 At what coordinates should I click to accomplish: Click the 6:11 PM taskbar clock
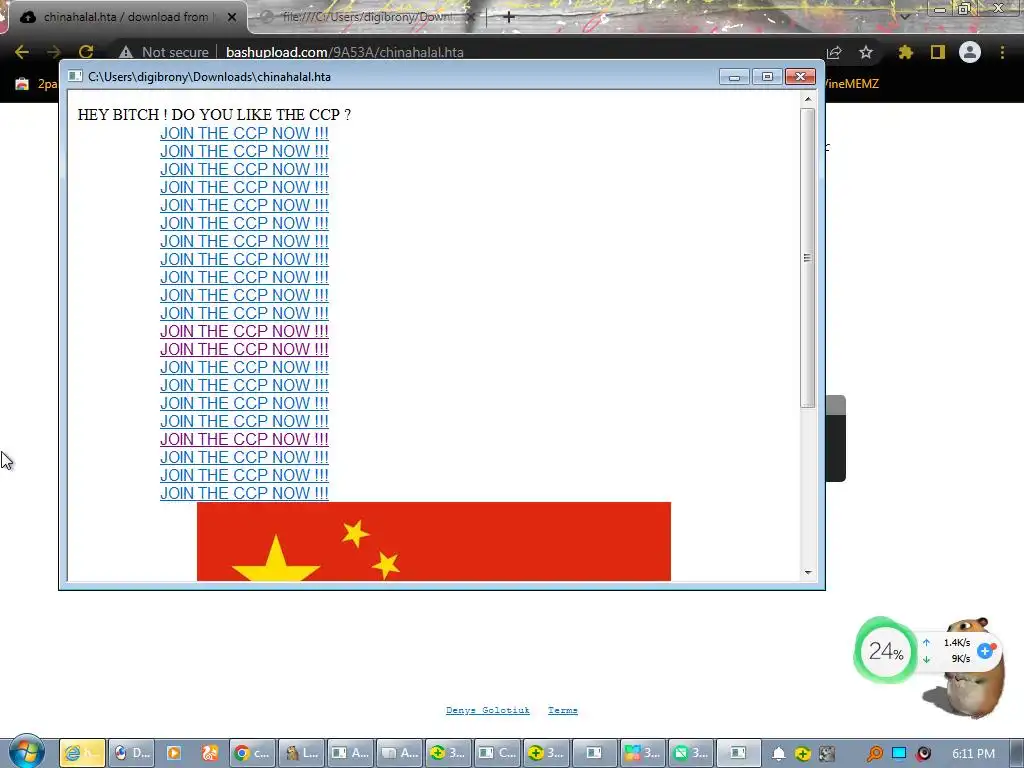[x=973, y=754]
